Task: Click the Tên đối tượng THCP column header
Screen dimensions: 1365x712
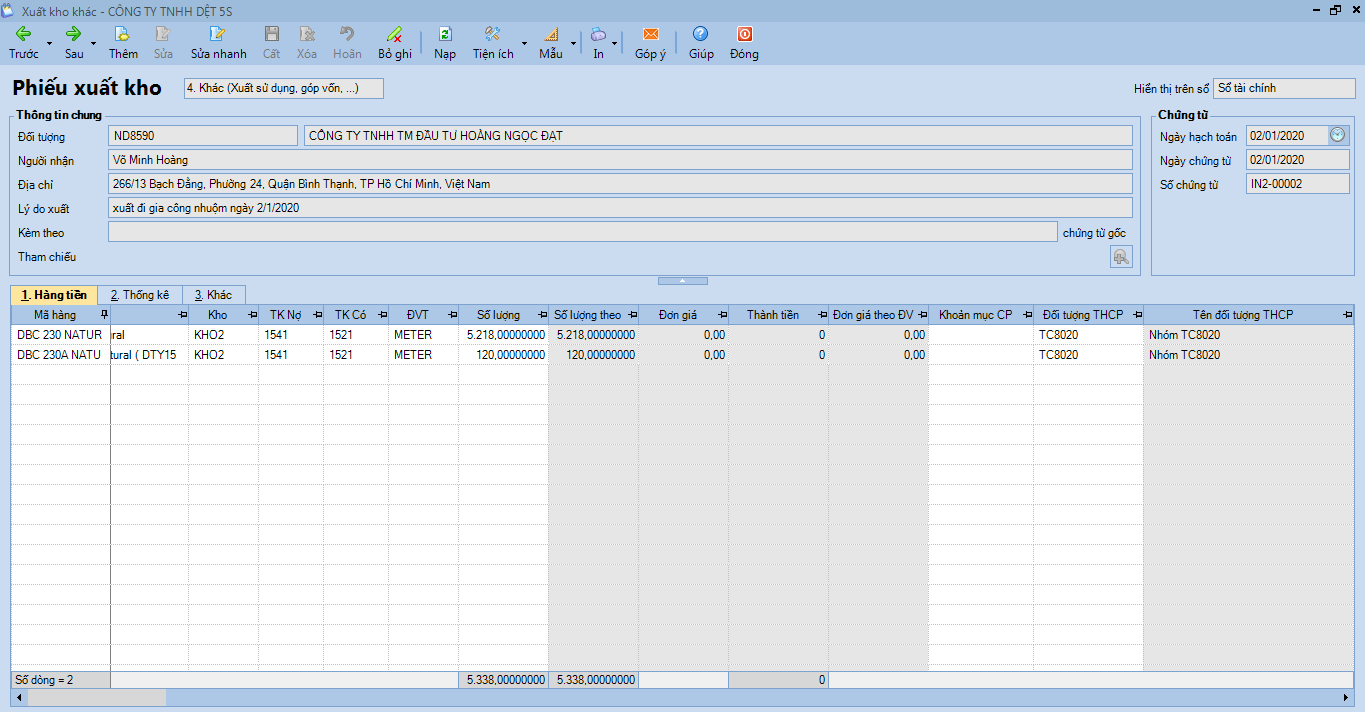Action: 1249,315
